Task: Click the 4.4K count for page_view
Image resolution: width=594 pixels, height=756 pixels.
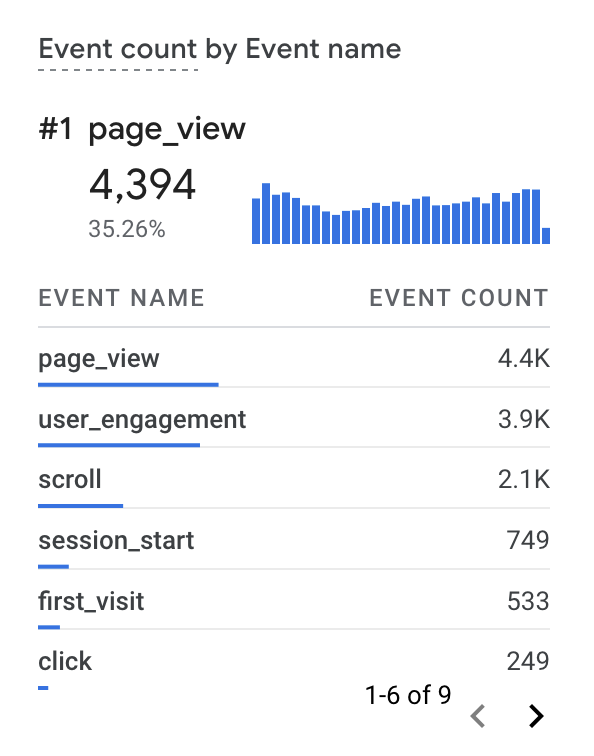Action: pos(524,358)
